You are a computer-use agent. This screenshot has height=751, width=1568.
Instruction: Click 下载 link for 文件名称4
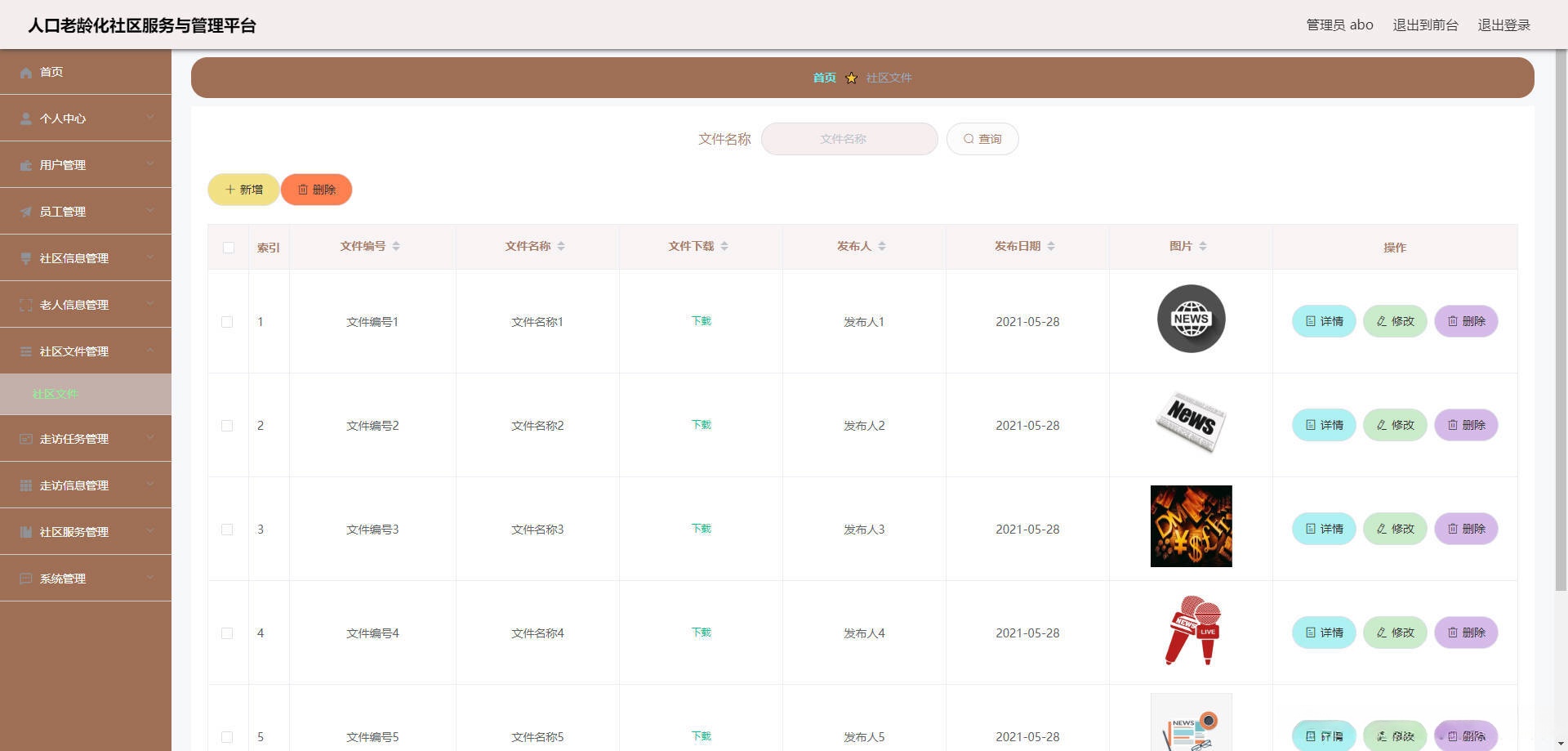(x=702, y=633)
